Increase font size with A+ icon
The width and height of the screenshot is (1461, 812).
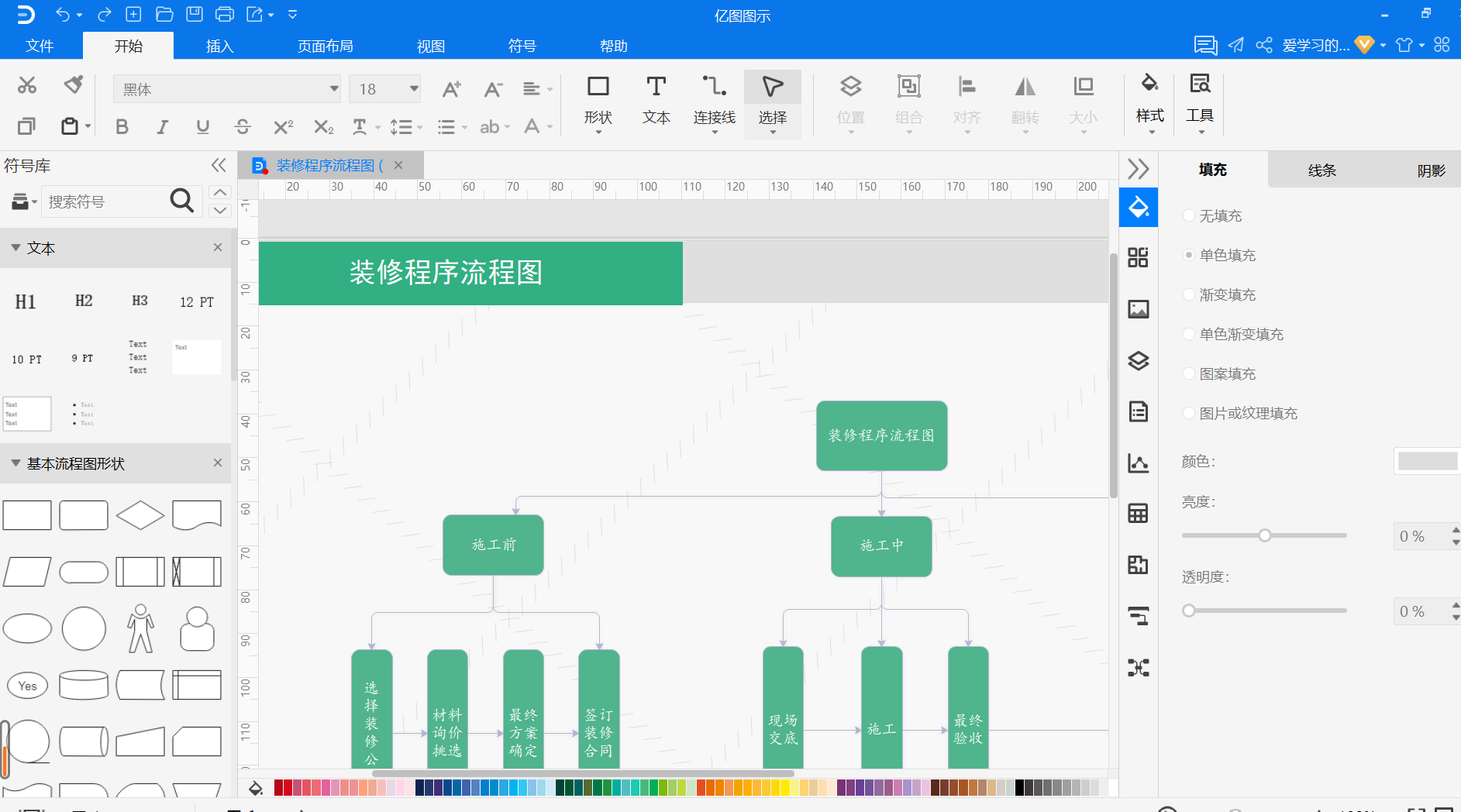pos(451,89)
